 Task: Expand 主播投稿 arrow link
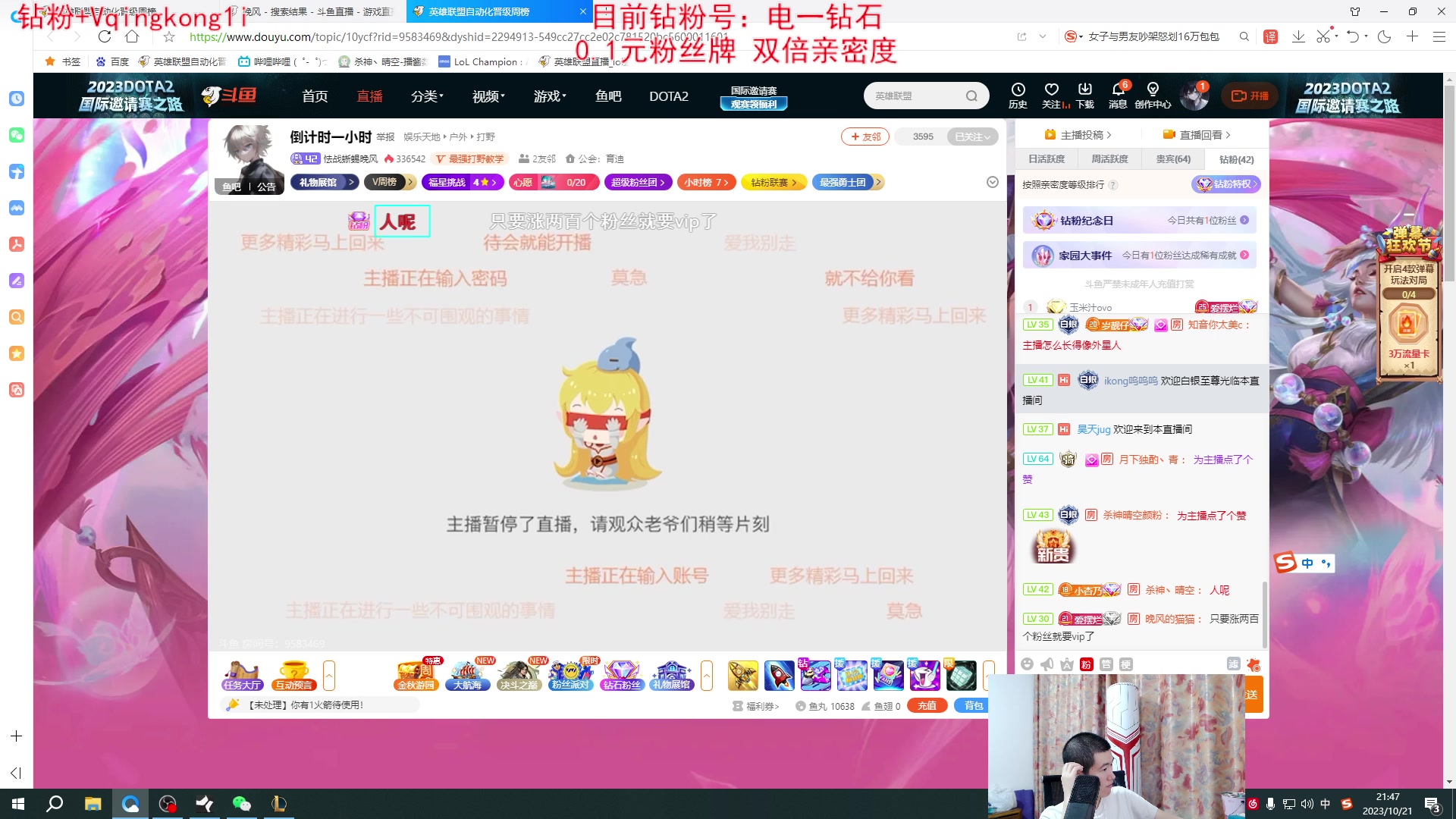pos(1078,135)
